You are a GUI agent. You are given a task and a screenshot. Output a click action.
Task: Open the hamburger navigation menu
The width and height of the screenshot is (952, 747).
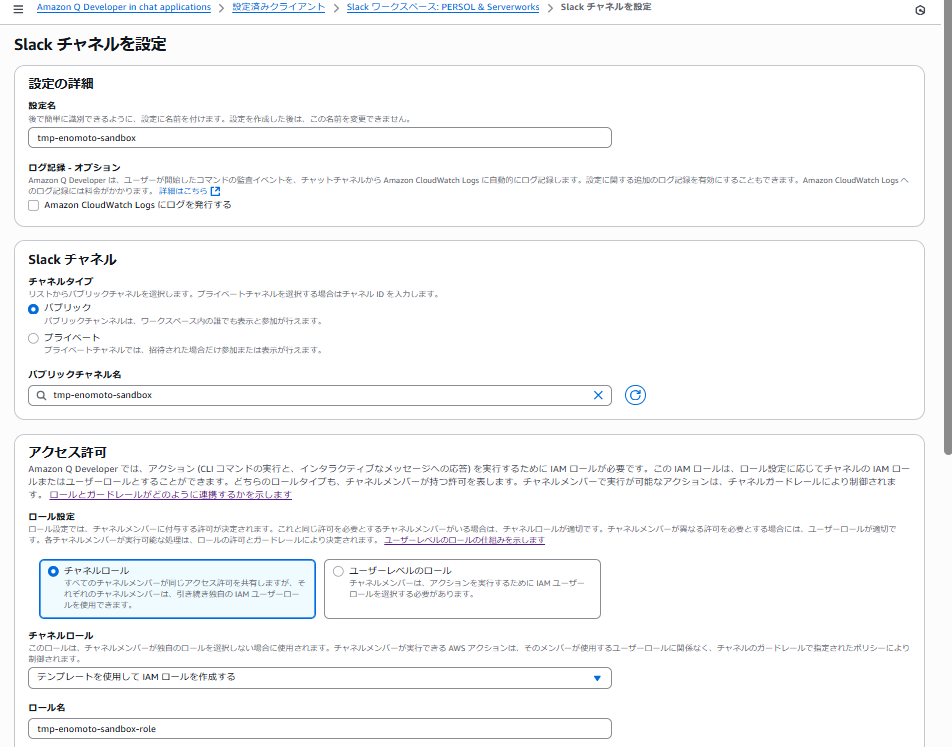pyautogui.click(x=18, y=9)
